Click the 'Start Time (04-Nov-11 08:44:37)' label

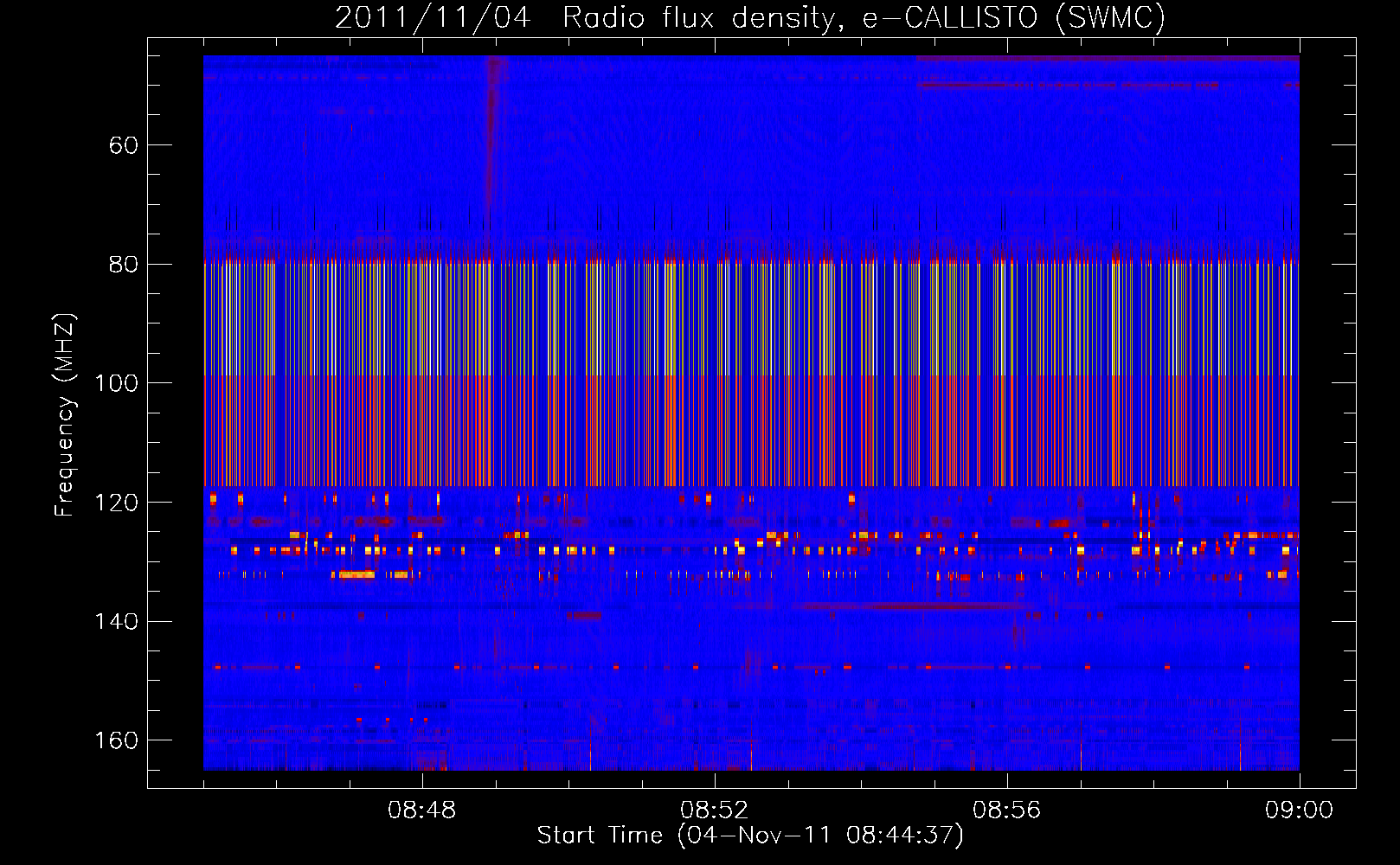coord(750,836)
